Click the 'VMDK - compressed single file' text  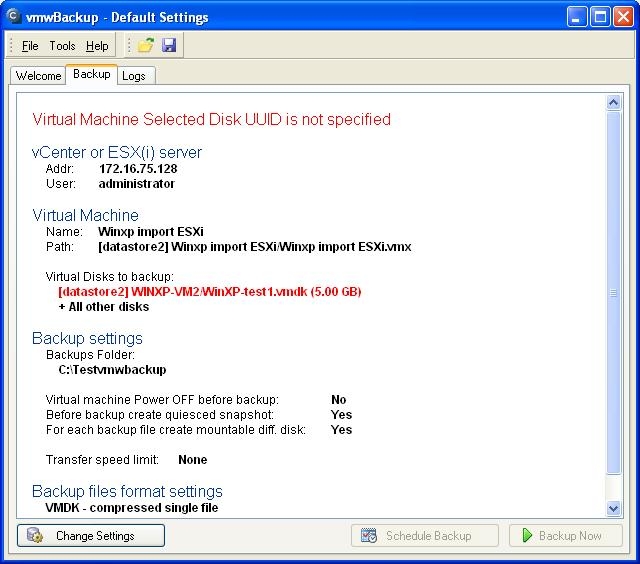(131, 508)
